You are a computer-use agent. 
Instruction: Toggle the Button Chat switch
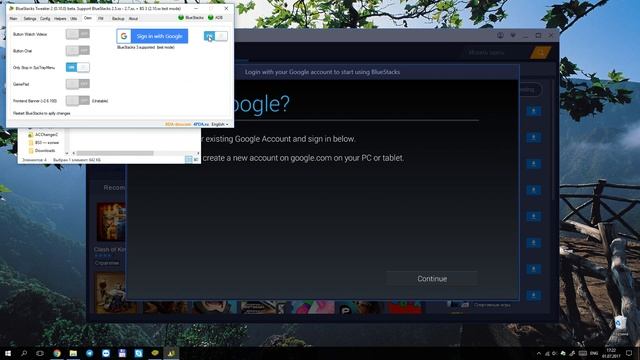78,51
